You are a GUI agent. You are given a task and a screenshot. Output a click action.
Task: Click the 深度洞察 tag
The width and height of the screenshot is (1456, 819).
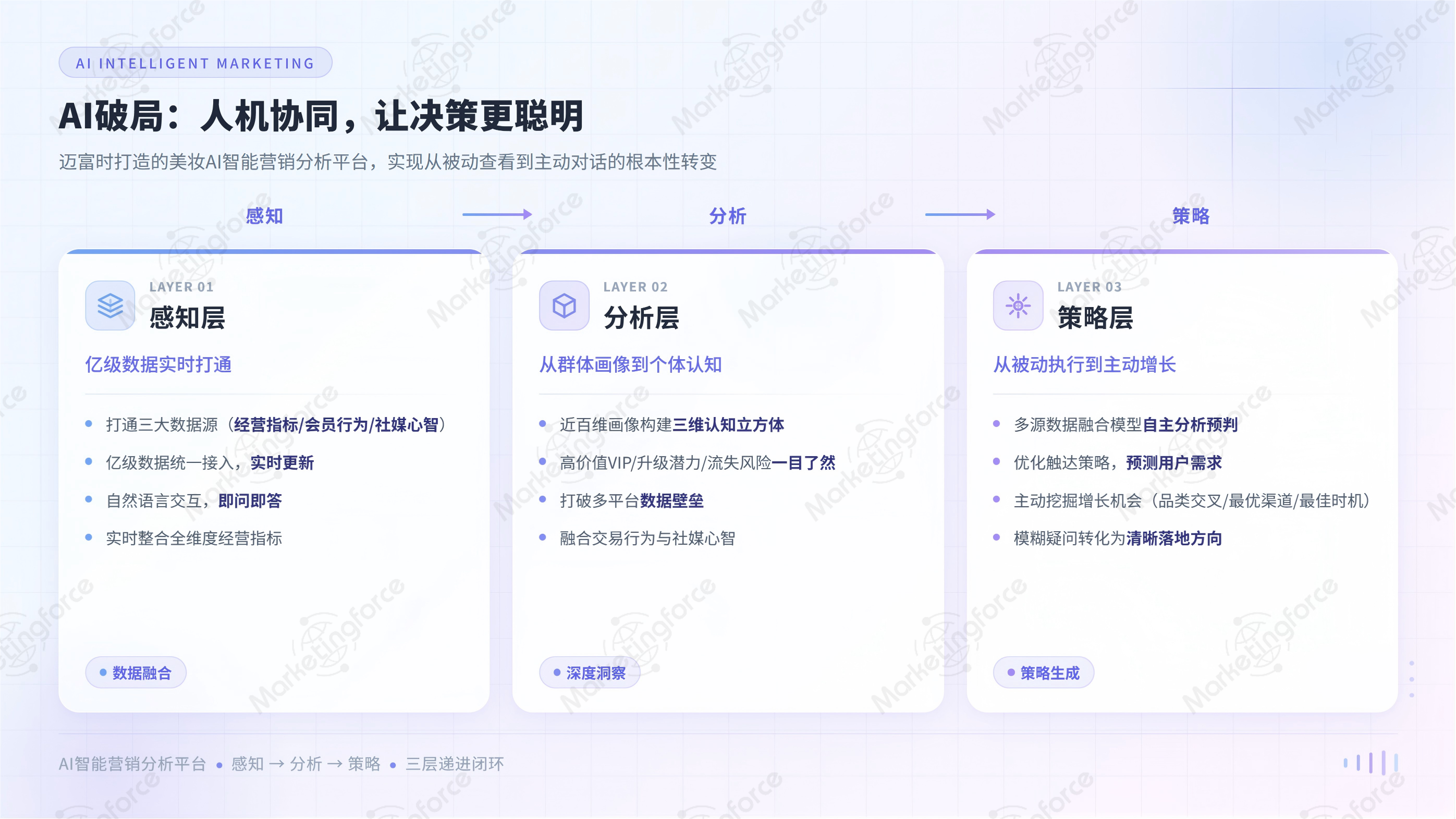click(x=590, y=673)
